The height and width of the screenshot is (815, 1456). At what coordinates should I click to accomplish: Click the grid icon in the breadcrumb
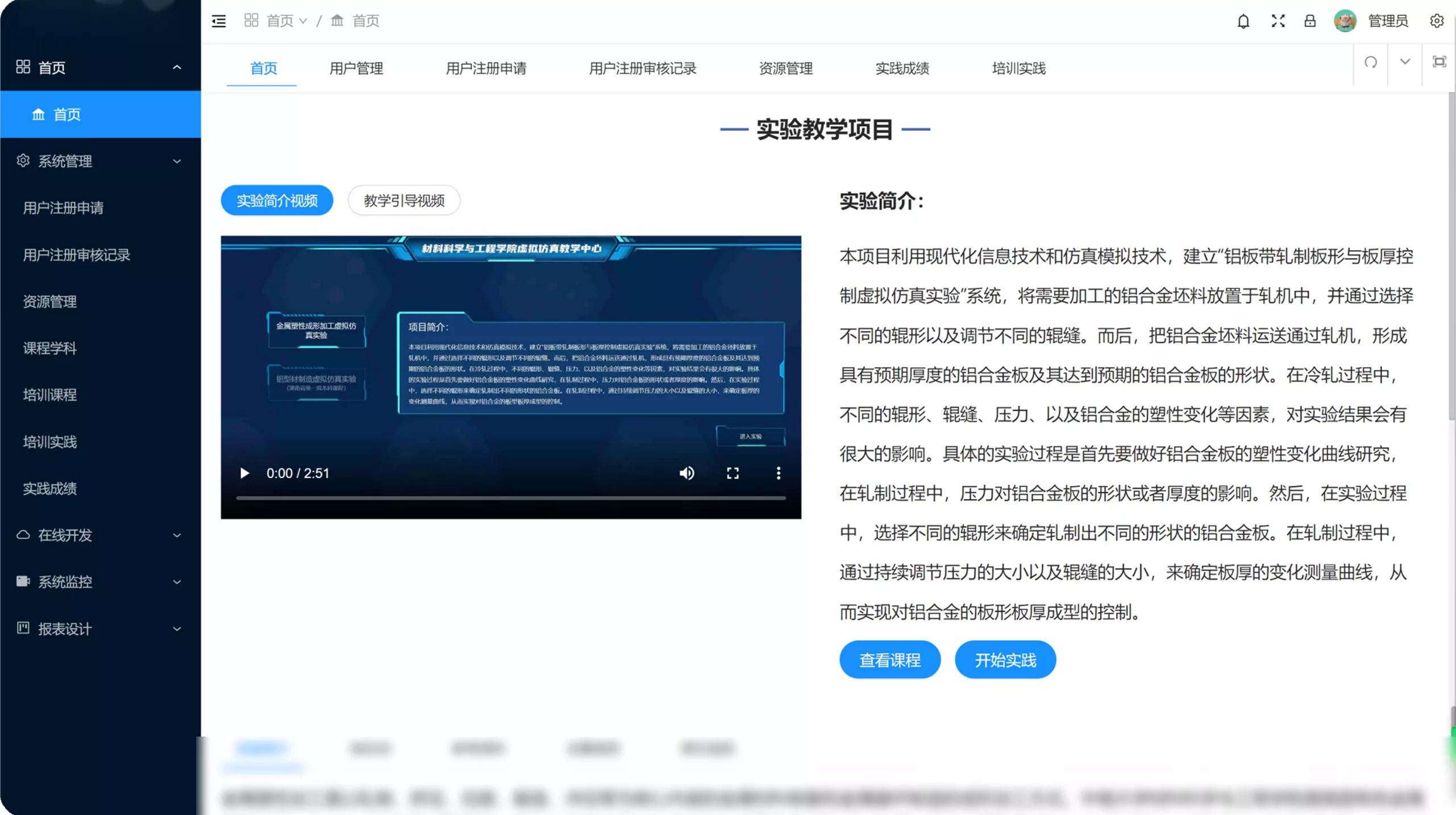tap(251, 20)
